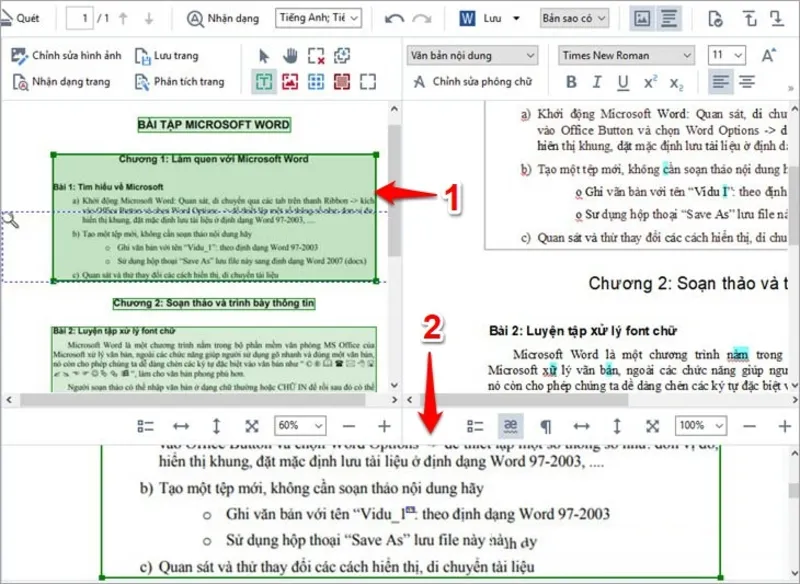Click the order areas tool icon
Viewport: 800px width, 584px height.
click(x=342, y=56)
